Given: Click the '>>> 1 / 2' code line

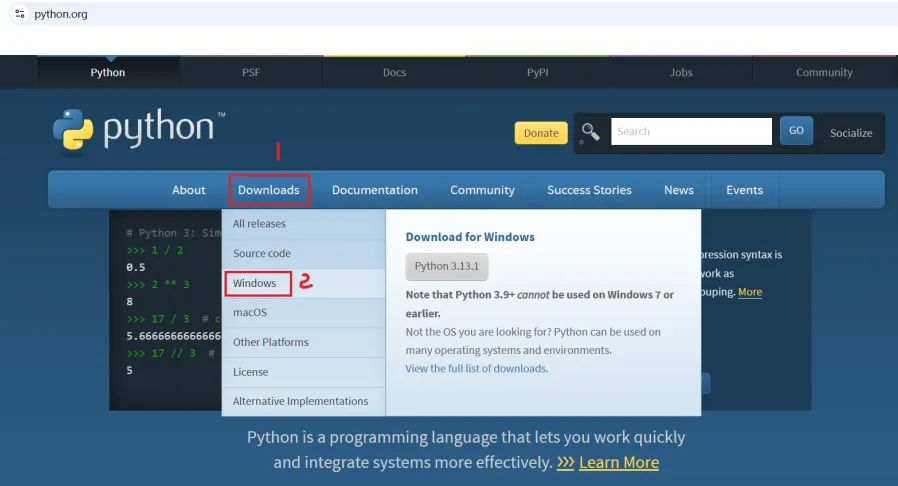Looking at the screenshot, I should coord(155,250).
